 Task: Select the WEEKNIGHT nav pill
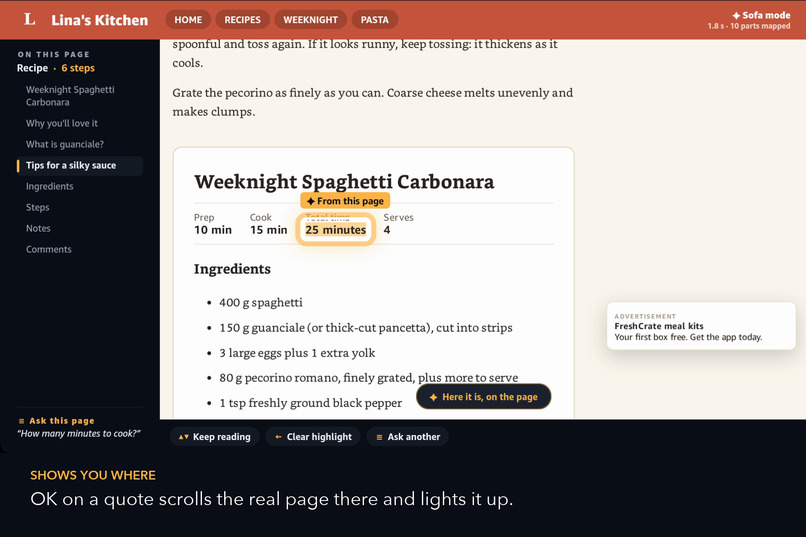pyautogui.click(x=310, y=20)
